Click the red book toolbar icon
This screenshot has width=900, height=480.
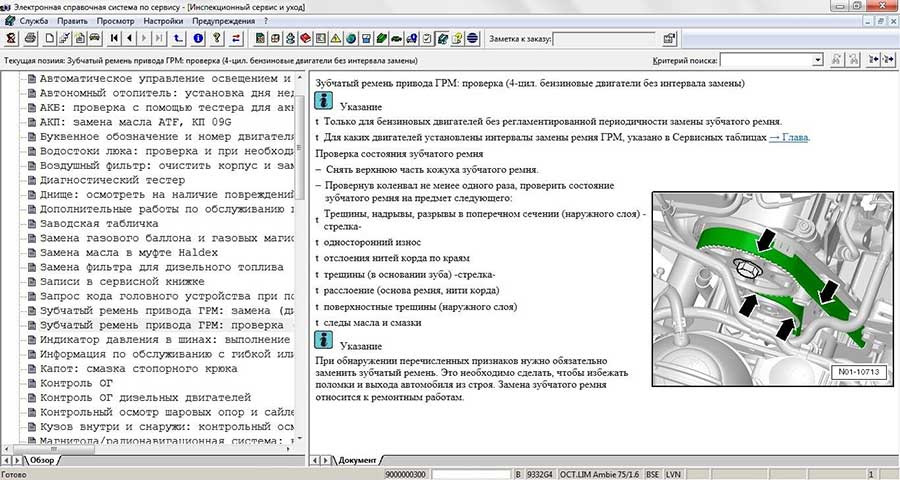click(305, 38)
